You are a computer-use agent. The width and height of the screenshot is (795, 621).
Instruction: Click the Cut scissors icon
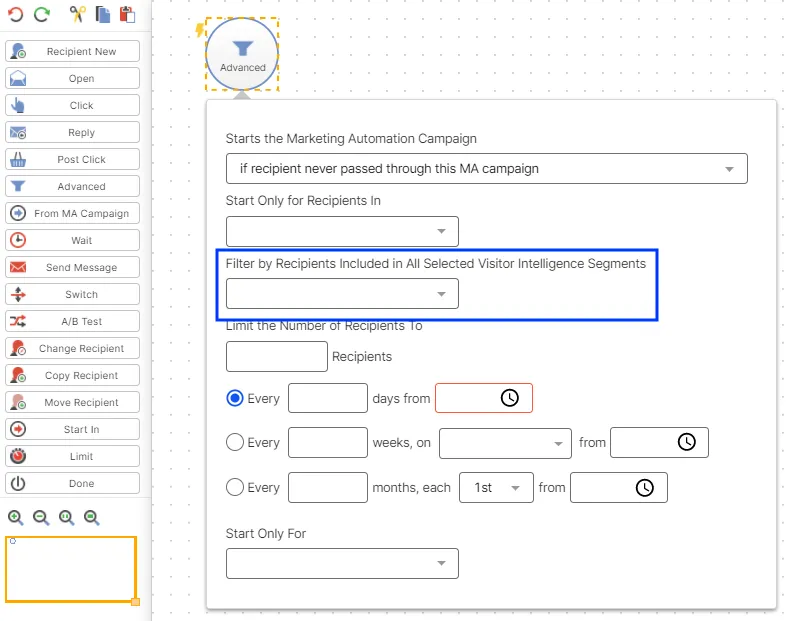tap(77, 14)
